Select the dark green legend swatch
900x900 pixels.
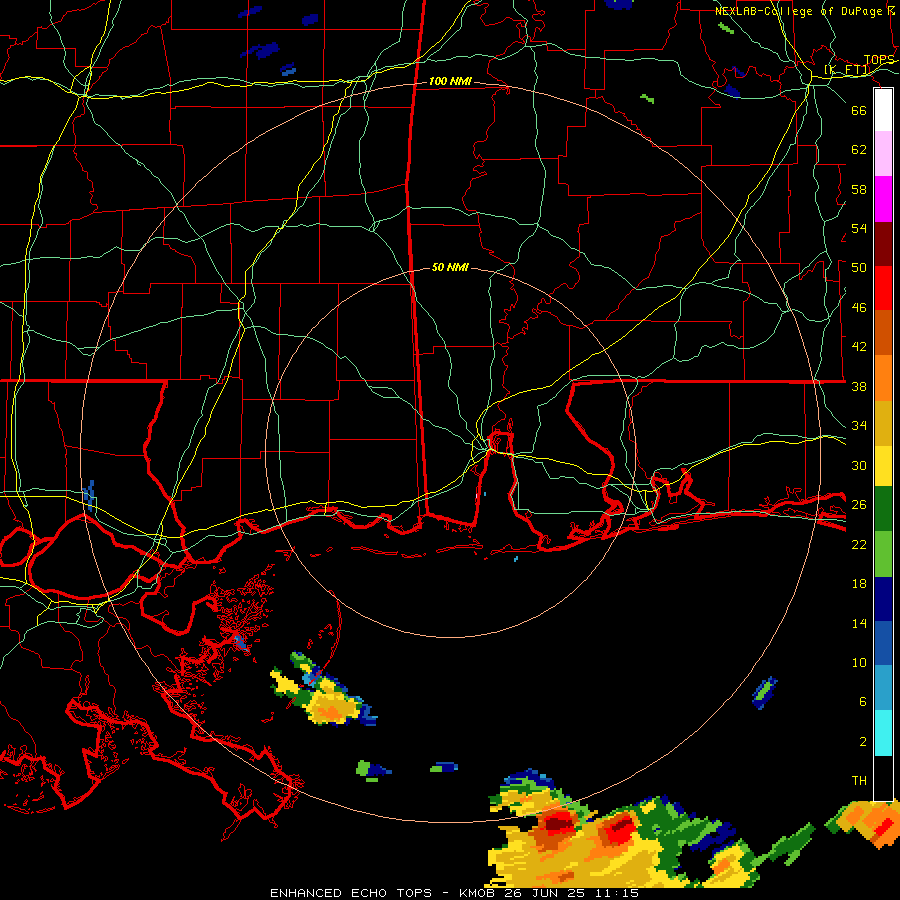click(883, 509)
